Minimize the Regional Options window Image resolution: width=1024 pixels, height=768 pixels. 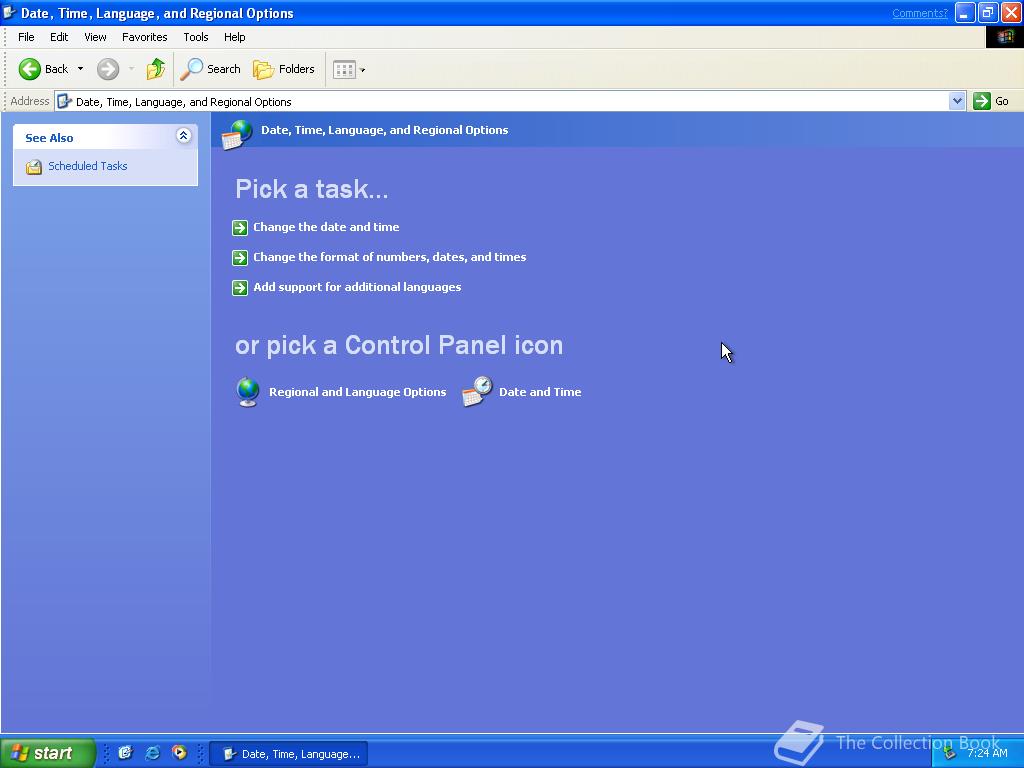965,12
